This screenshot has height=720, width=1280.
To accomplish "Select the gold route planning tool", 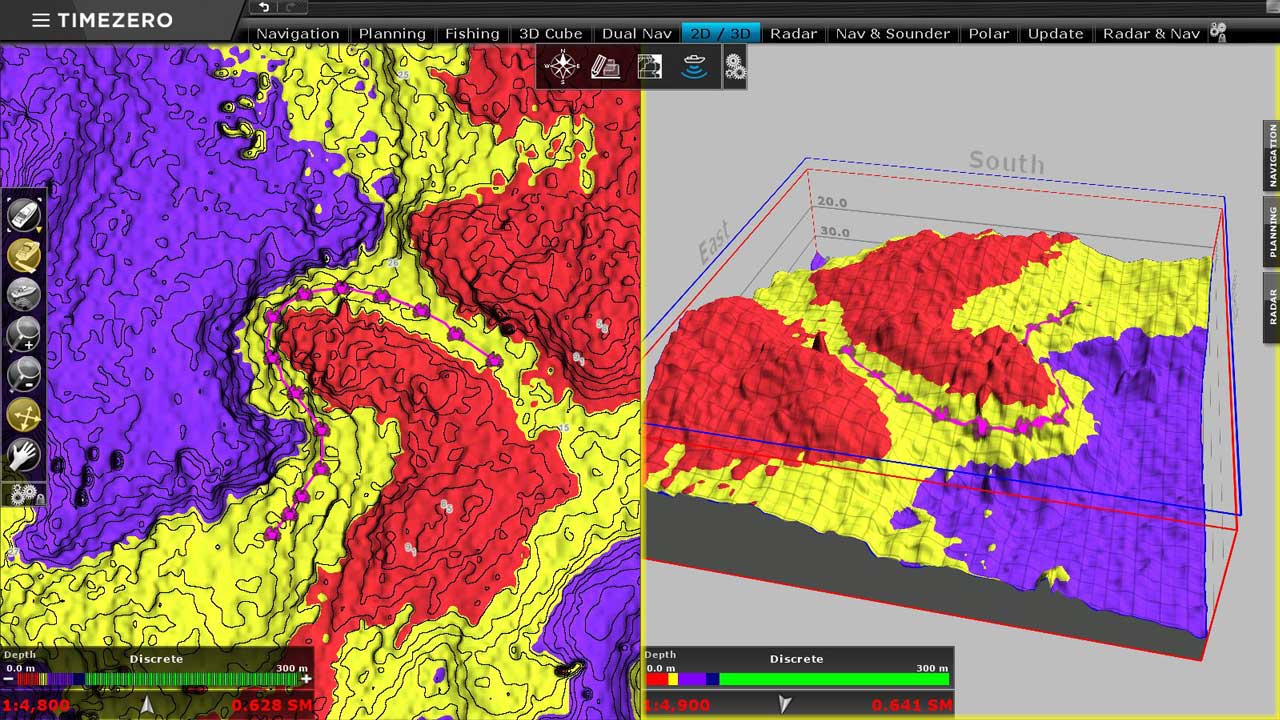I will (x=24, y=255).
